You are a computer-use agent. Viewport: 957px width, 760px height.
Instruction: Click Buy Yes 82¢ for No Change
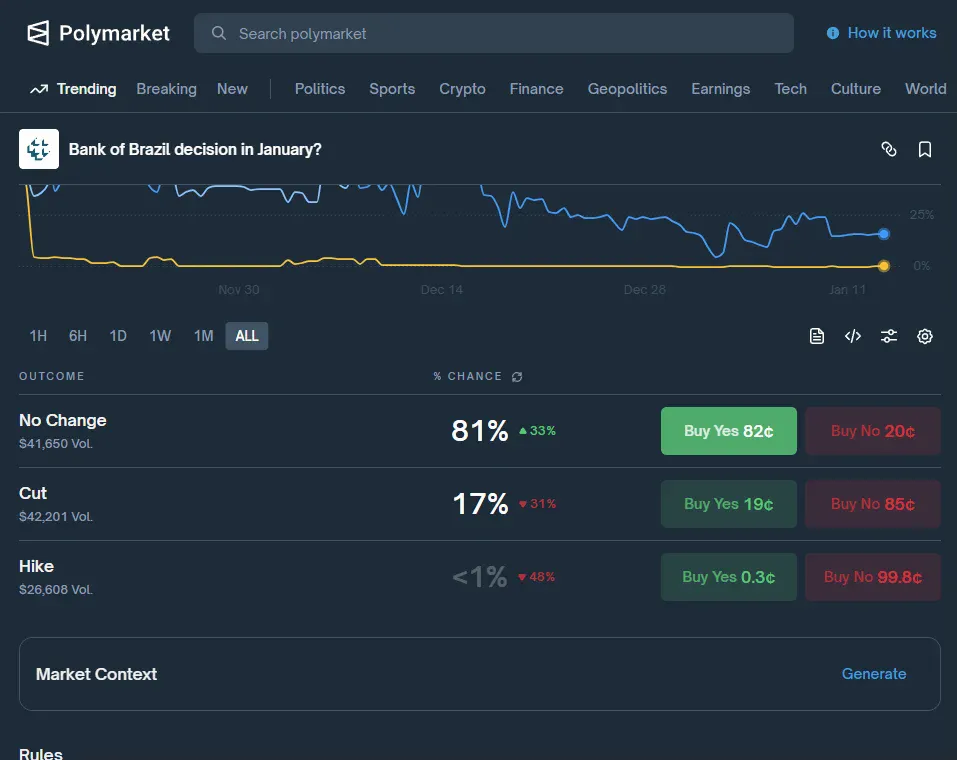(x=729, y=431)
